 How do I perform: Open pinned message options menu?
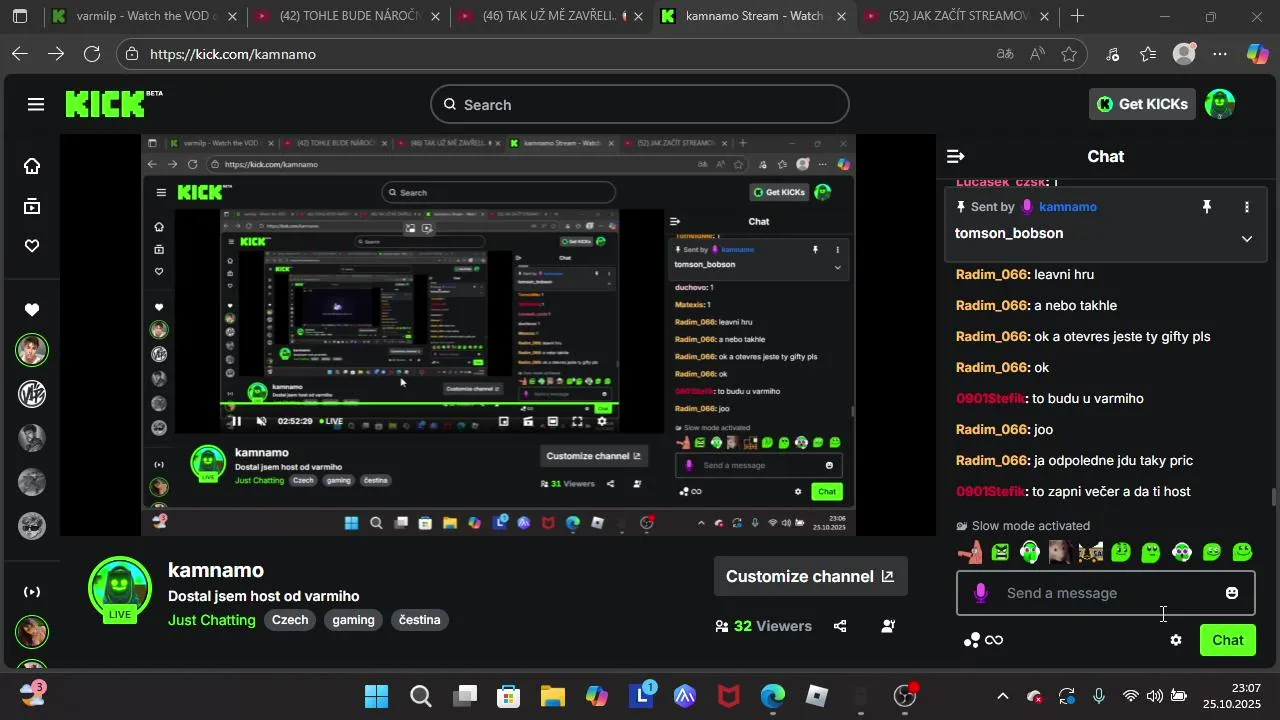pos(1247,207)
